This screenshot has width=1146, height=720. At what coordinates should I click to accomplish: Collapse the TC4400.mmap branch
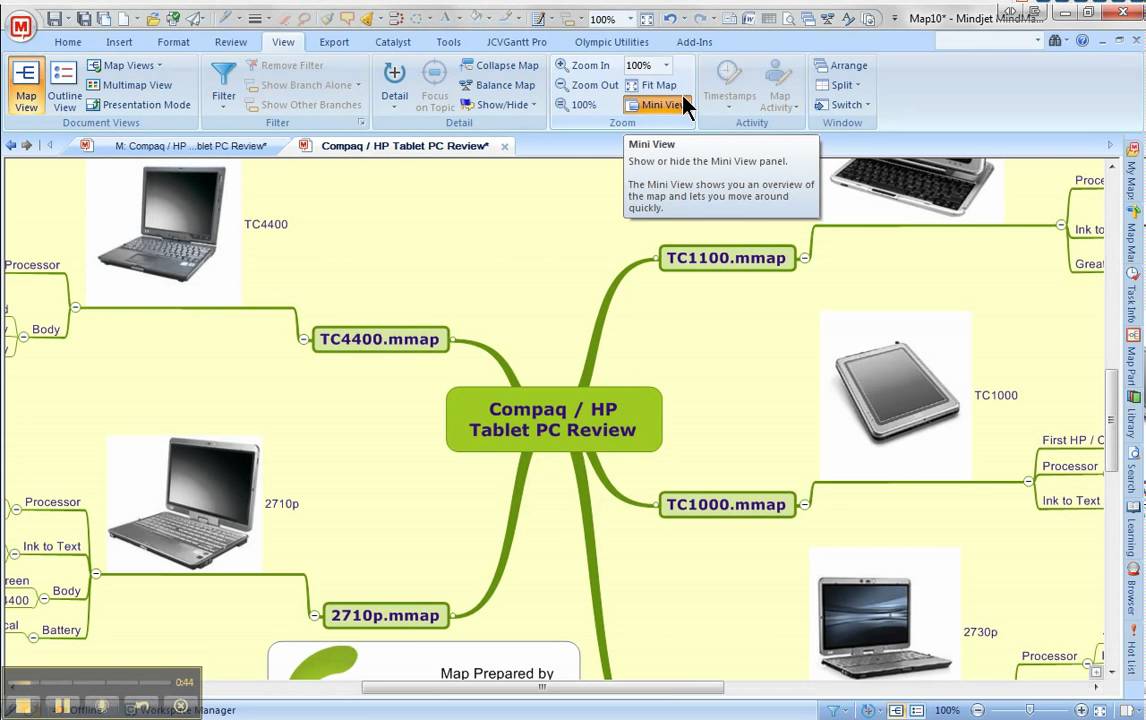coord(303,339)
